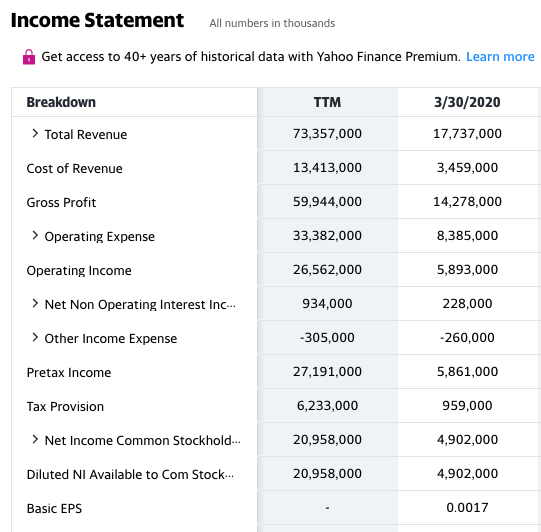Viewport: 541px width, 532px height.
Task: Expand the Total Revenue row
Action: point(35,134)
